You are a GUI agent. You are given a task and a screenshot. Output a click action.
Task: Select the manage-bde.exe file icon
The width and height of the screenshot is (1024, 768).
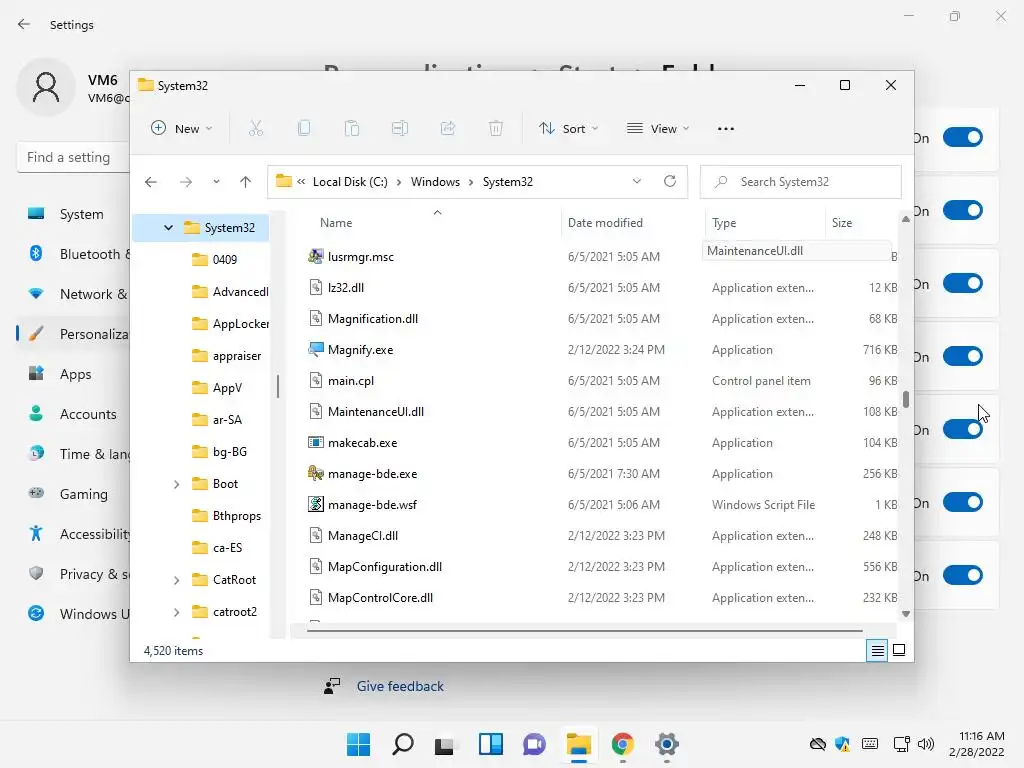pos(315,473)
